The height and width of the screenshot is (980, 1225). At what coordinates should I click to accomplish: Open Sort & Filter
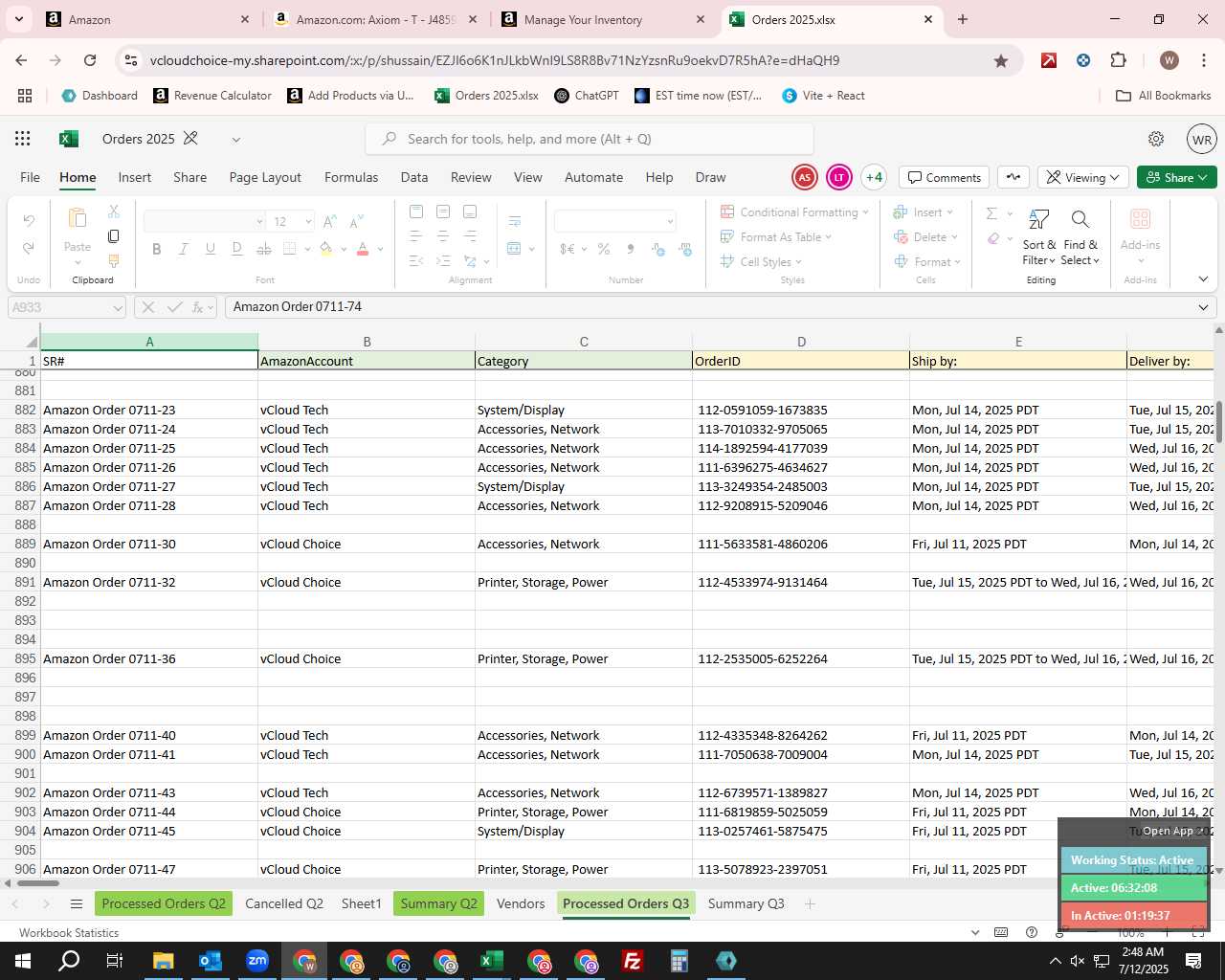pyautogui.click(x=1039, y=238)
